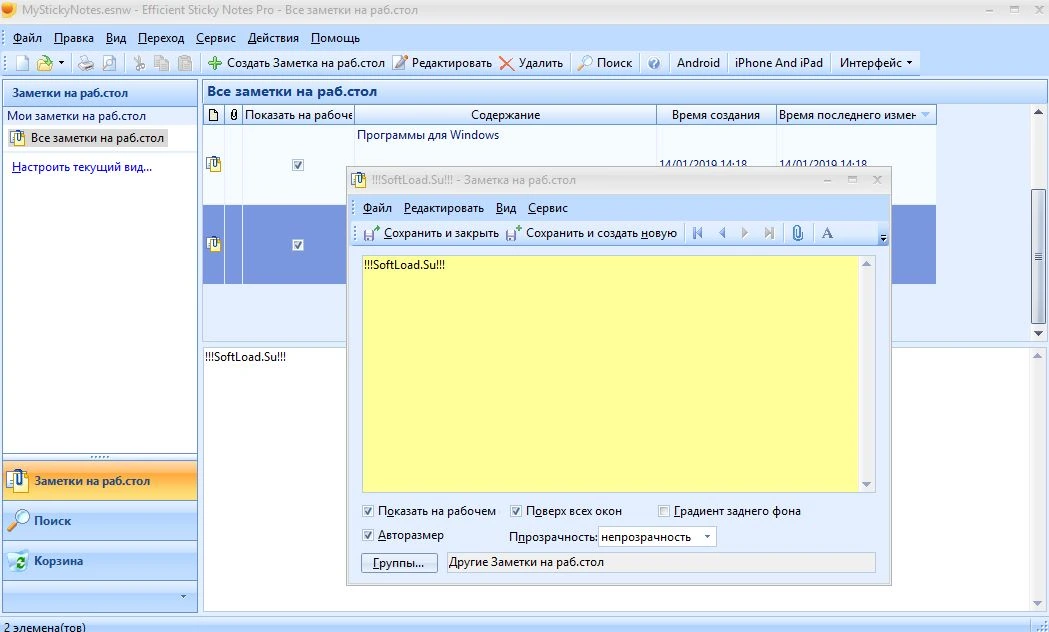Click the sticky note icon of first row
1049x632 pixels.
213,164
